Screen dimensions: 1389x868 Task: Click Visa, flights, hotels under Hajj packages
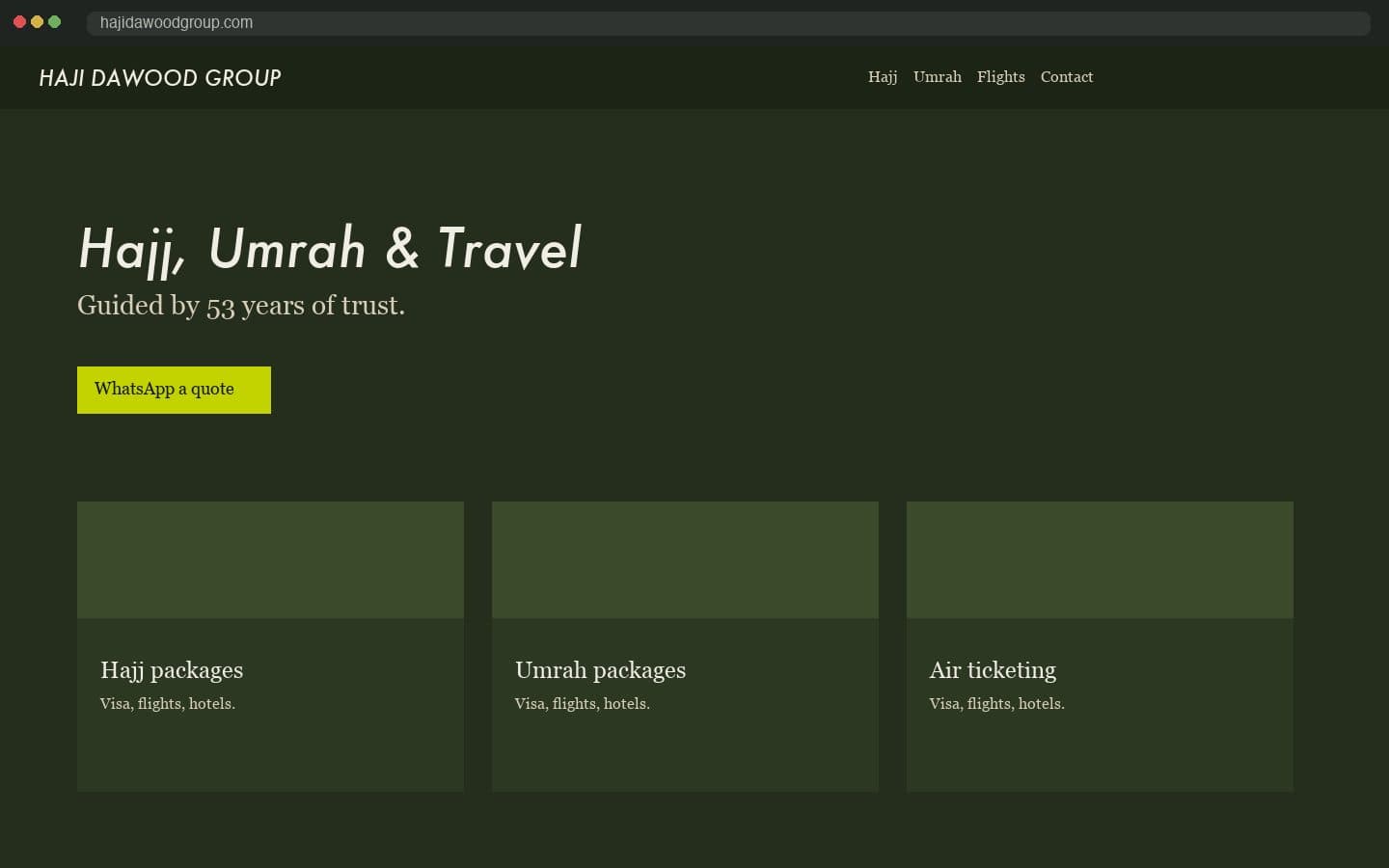168,704
